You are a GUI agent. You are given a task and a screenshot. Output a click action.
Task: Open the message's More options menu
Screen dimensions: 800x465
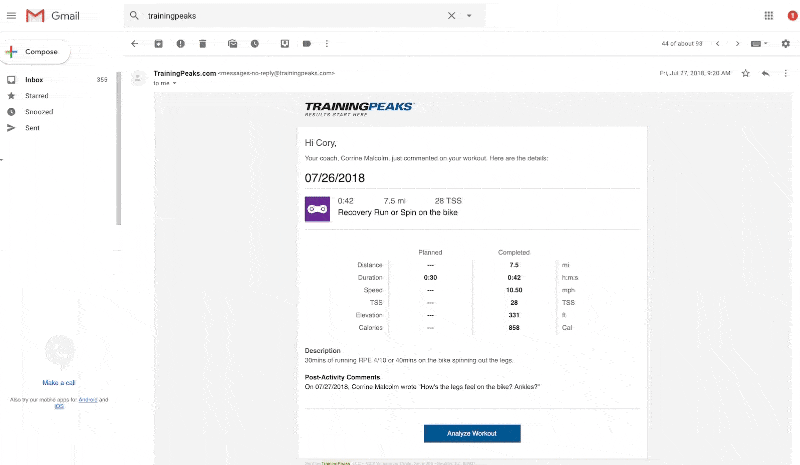[x=786, y=74]
